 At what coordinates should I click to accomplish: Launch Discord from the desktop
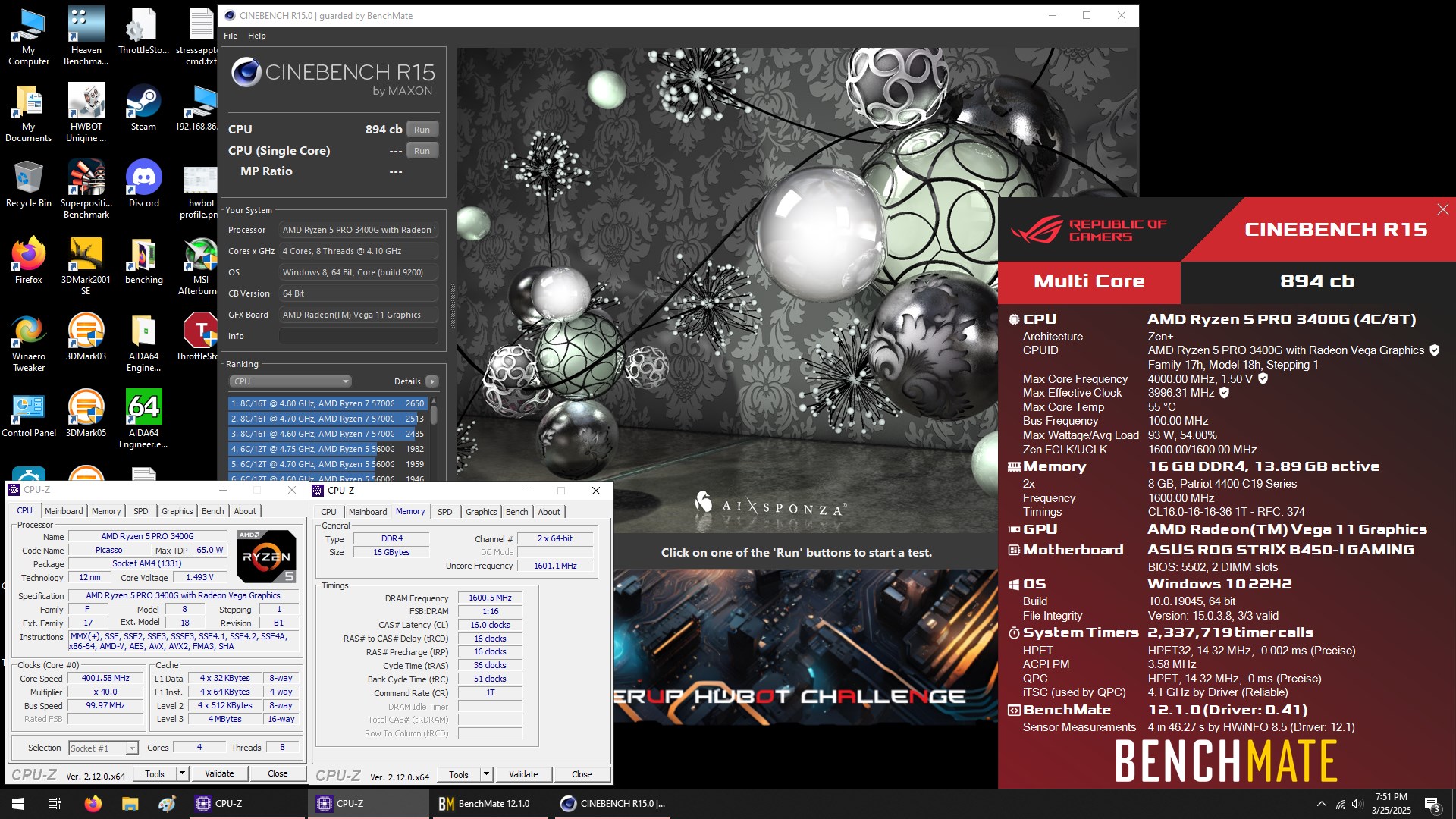point(143,184)
